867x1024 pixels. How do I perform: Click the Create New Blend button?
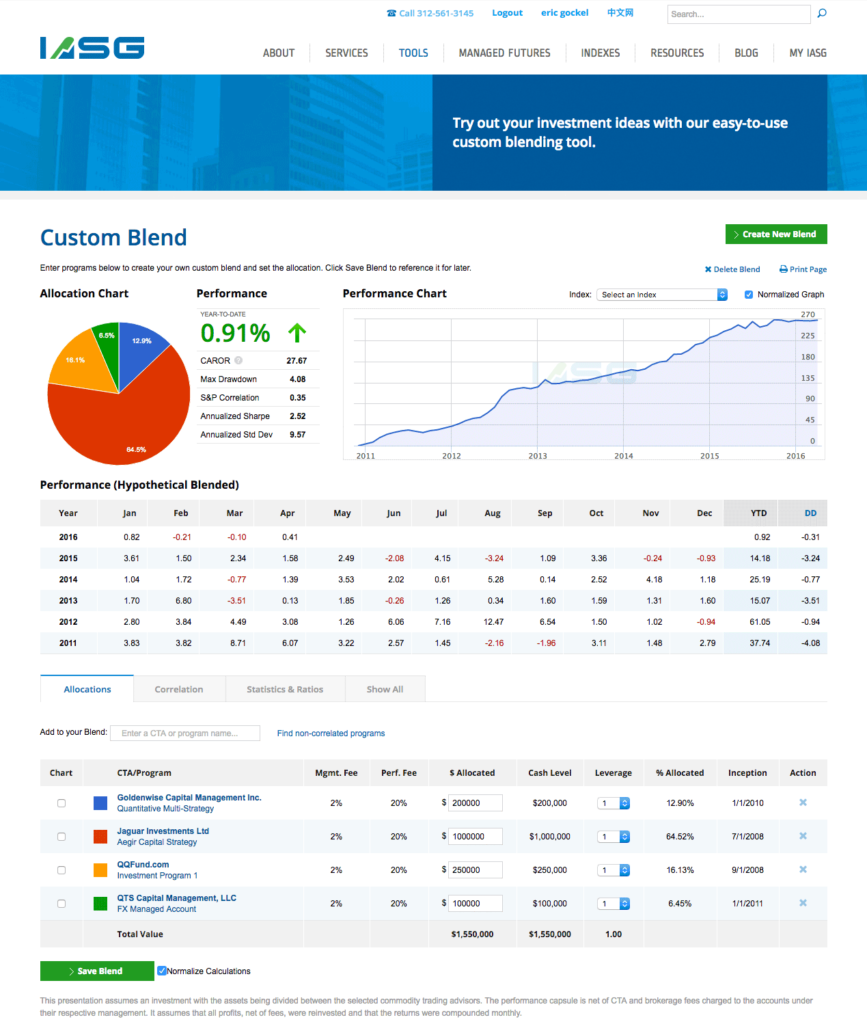point(776,234)
